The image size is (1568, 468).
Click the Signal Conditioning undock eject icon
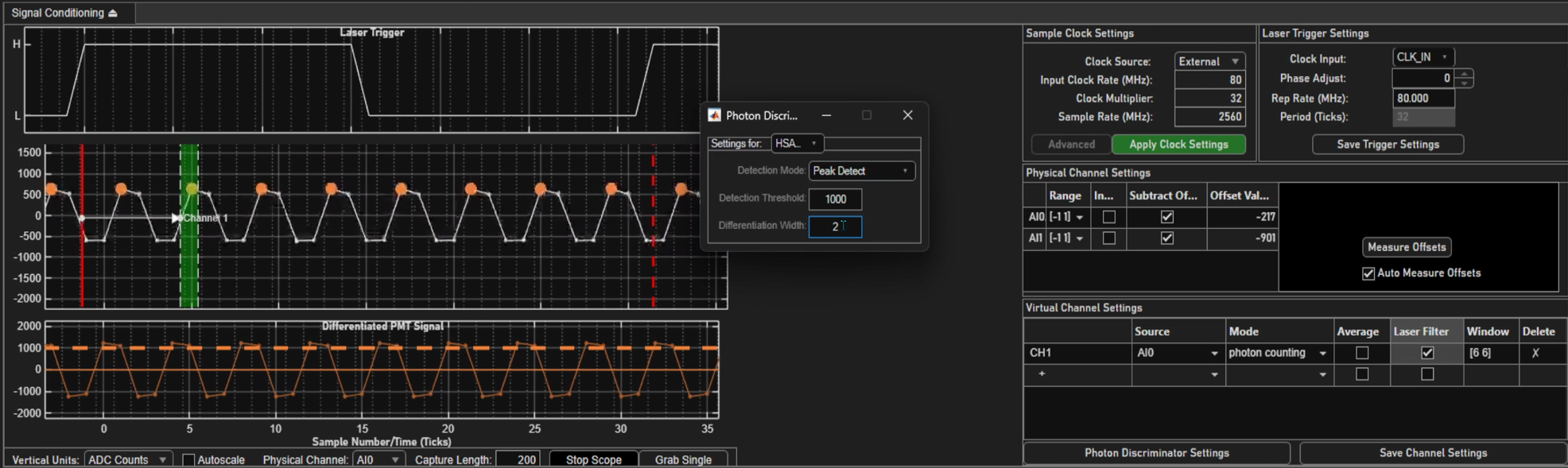(113, 14)
